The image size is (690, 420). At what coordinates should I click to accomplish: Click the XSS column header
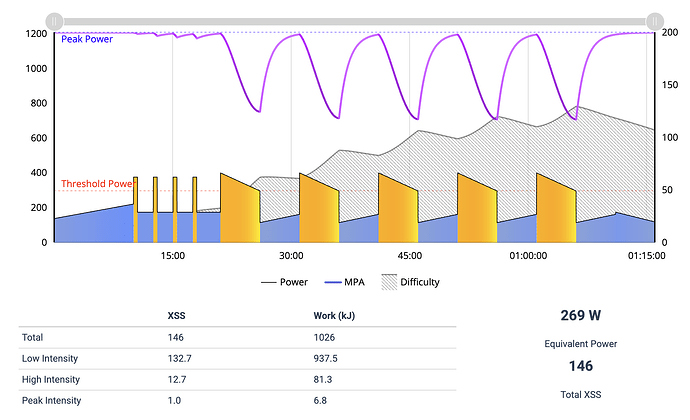(178, 316)
